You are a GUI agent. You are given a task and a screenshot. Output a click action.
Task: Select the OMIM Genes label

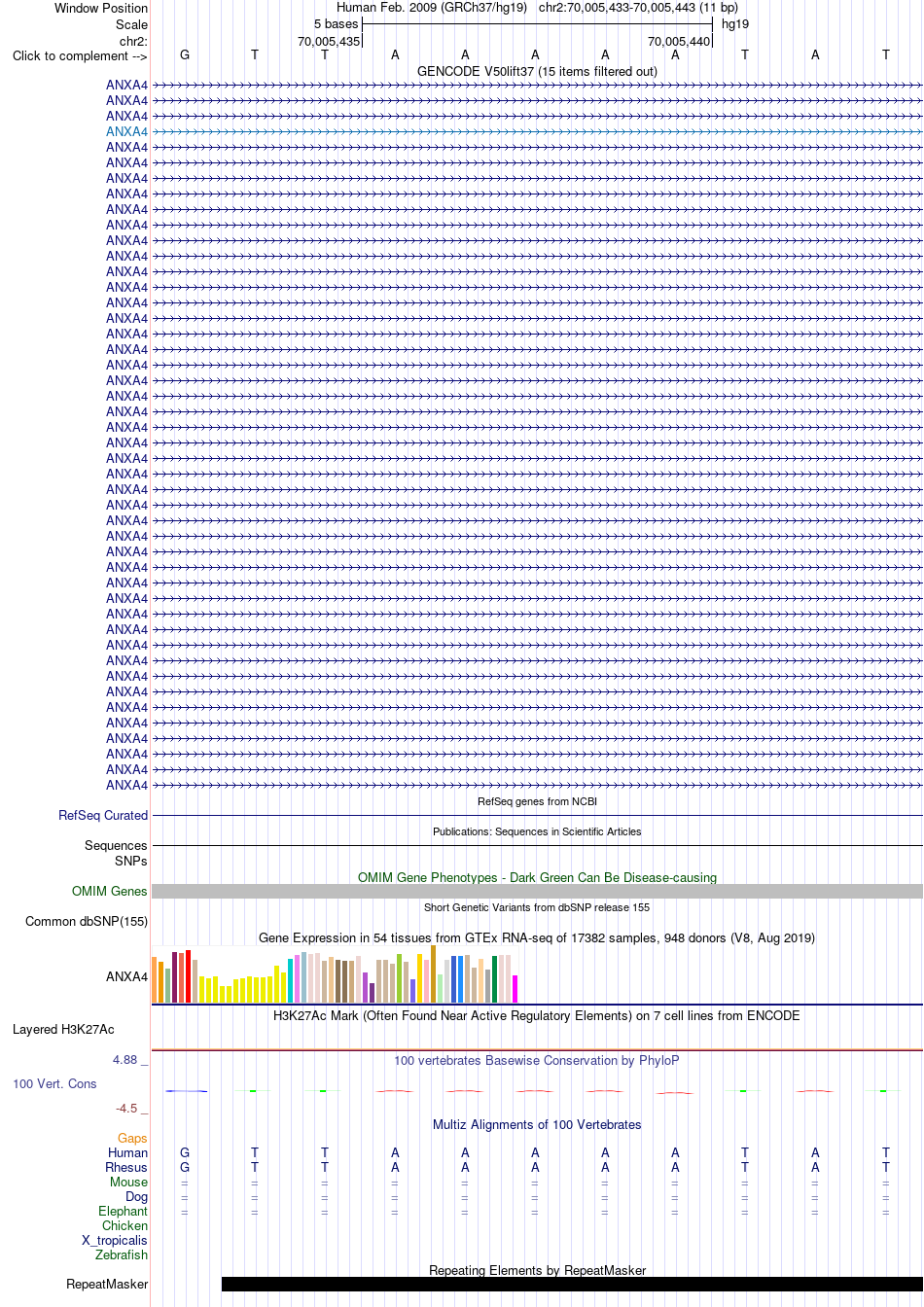tap(110, 891)
